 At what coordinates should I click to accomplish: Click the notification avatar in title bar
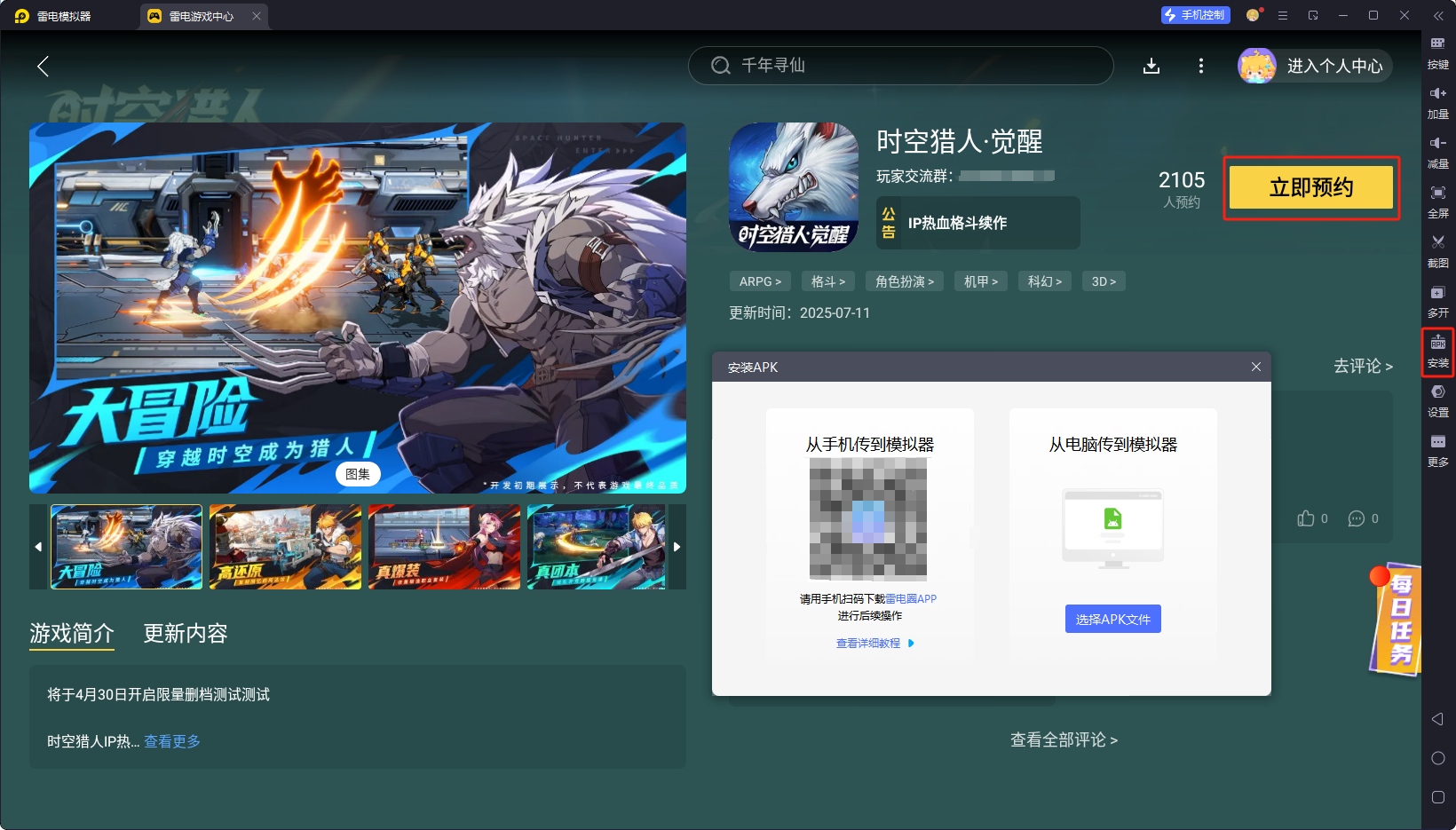[x=1254, y=15]
